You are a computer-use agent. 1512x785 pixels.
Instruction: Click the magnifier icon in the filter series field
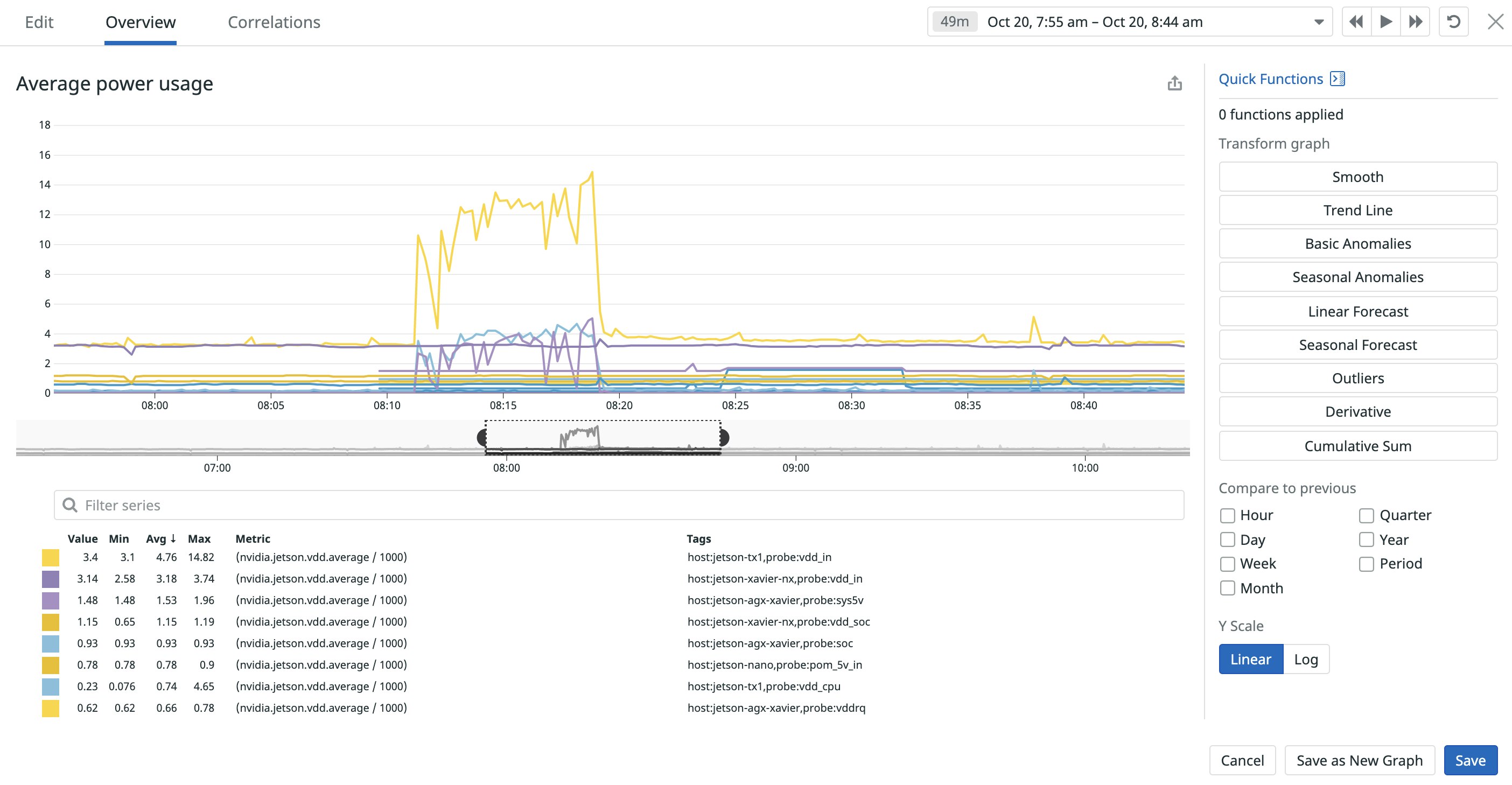point(71,504)
